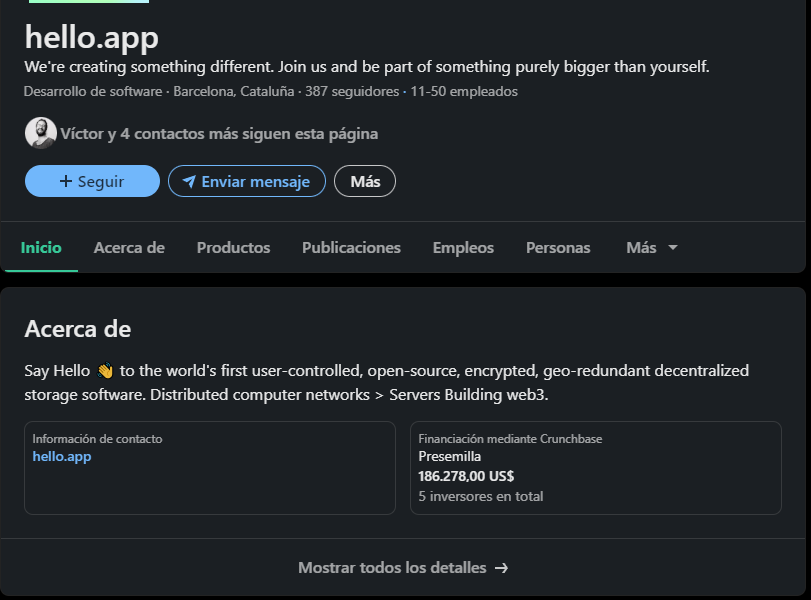
Task: View the Personas tab
Action: pyautogui.click(x=558, y=248)
